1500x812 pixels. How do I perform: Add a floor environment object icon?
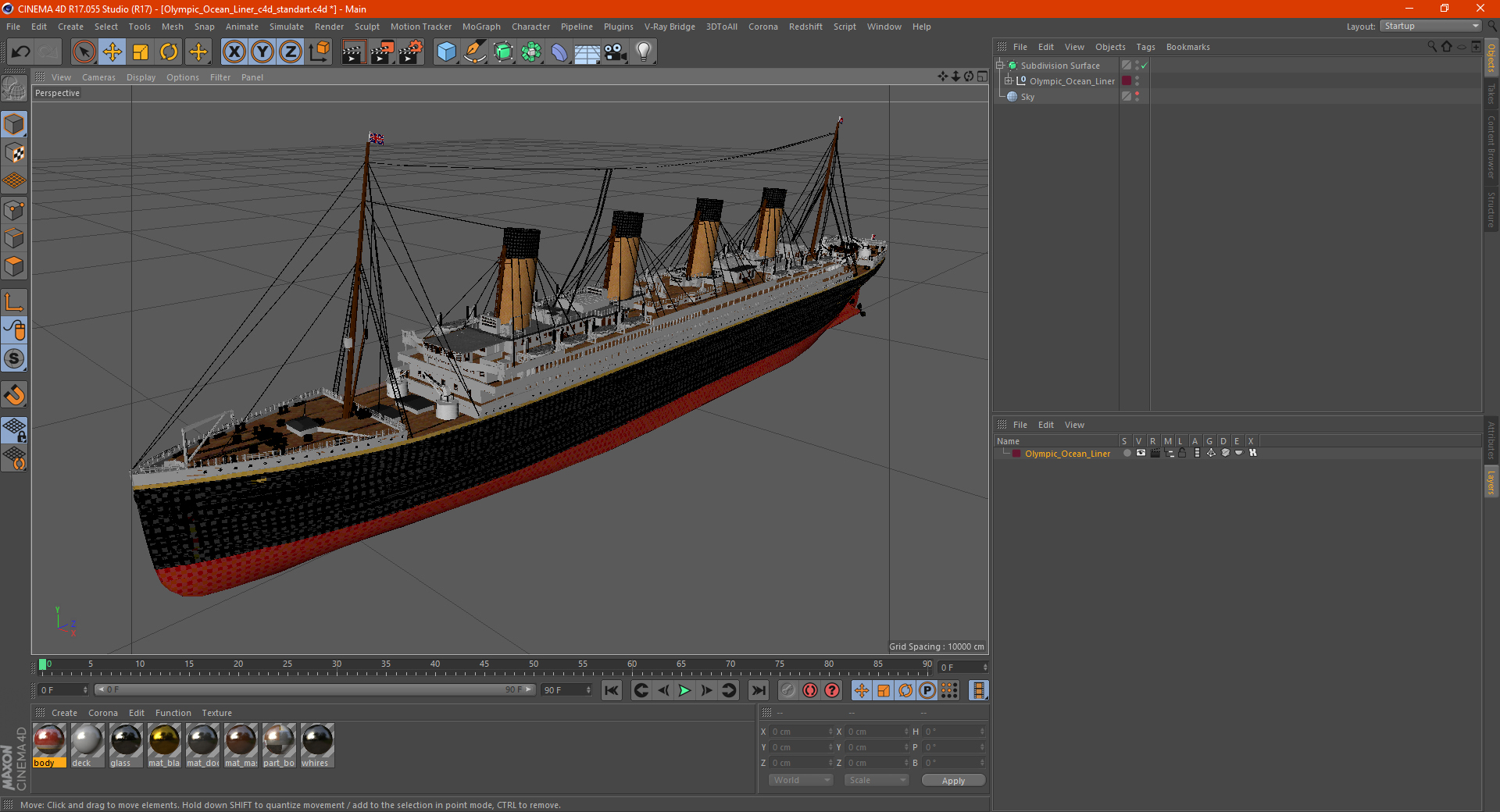[587, 52]
